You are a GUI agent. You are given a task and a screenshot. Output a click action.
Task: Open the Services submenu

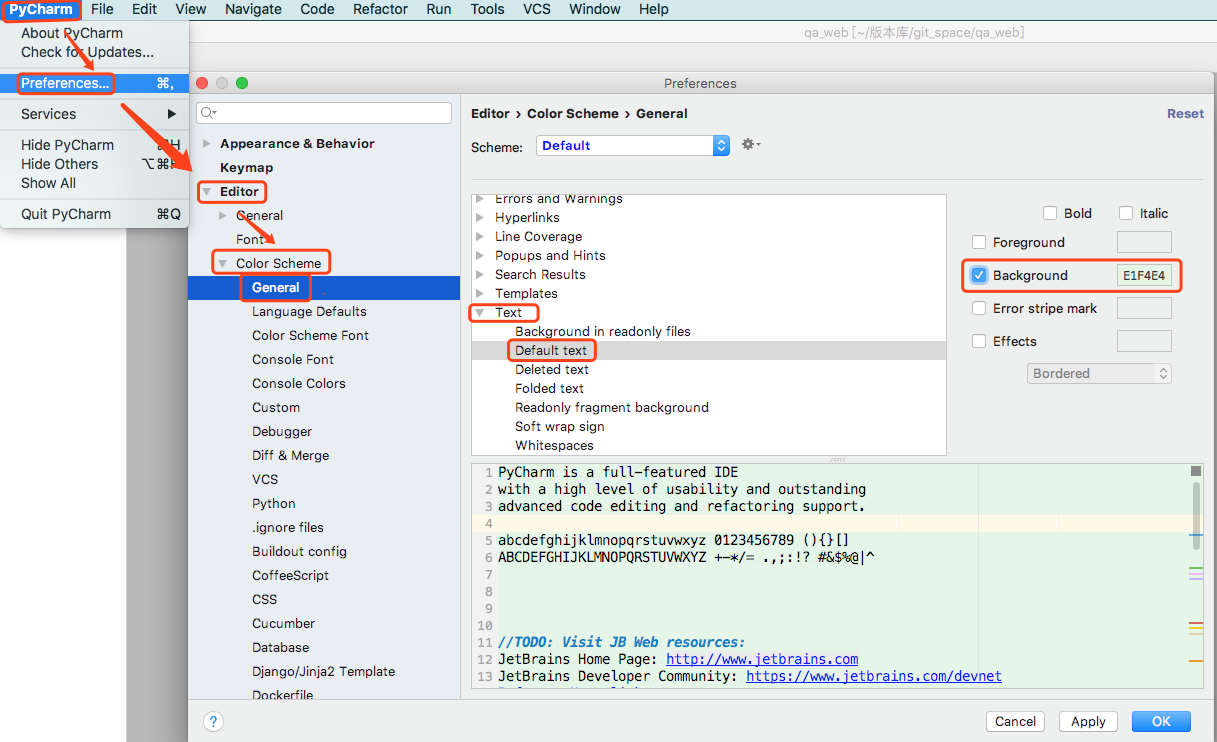94,114
